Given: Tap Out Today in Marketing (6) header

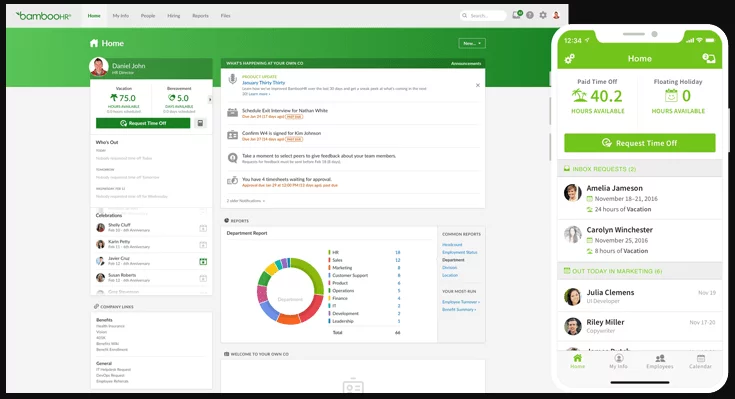Looking at the screenshot, I should pyautogui.click(x=640, y=271).
